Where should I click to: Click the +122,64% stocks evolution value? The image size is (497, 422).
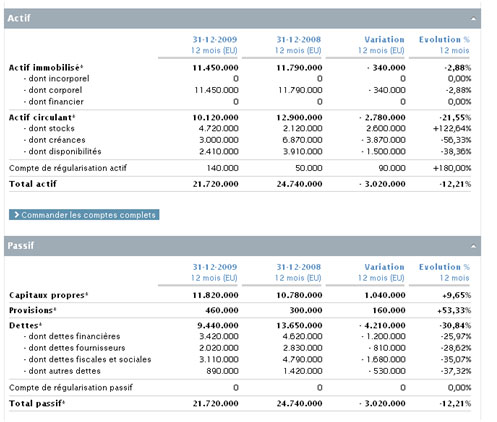click(452, 128)
